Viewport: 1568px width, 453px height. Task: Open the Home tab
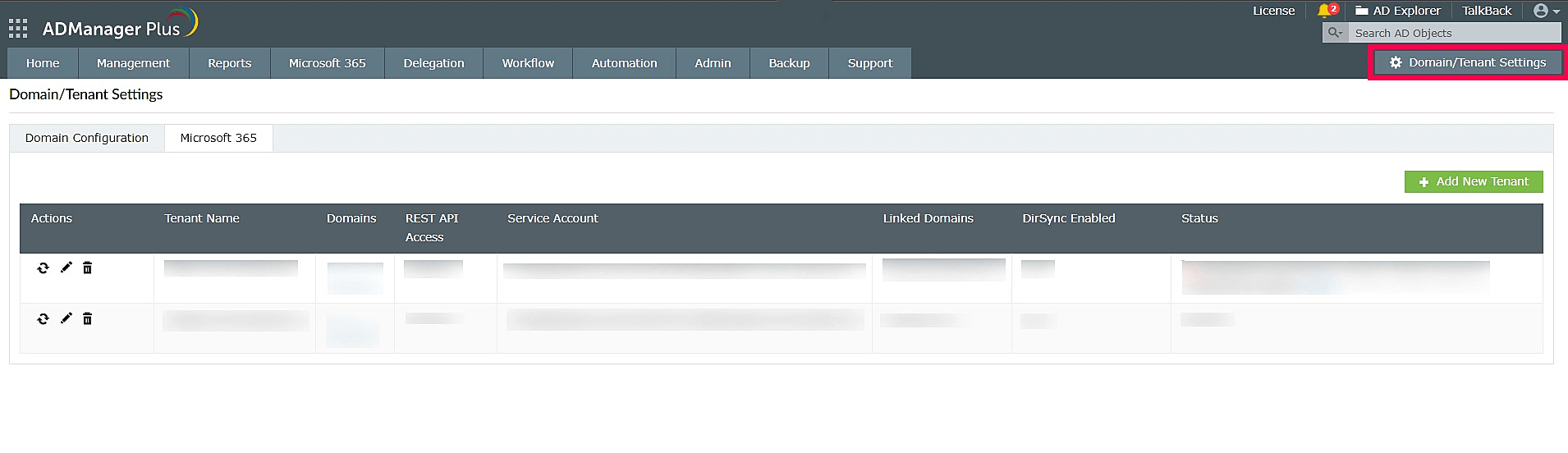43,63
